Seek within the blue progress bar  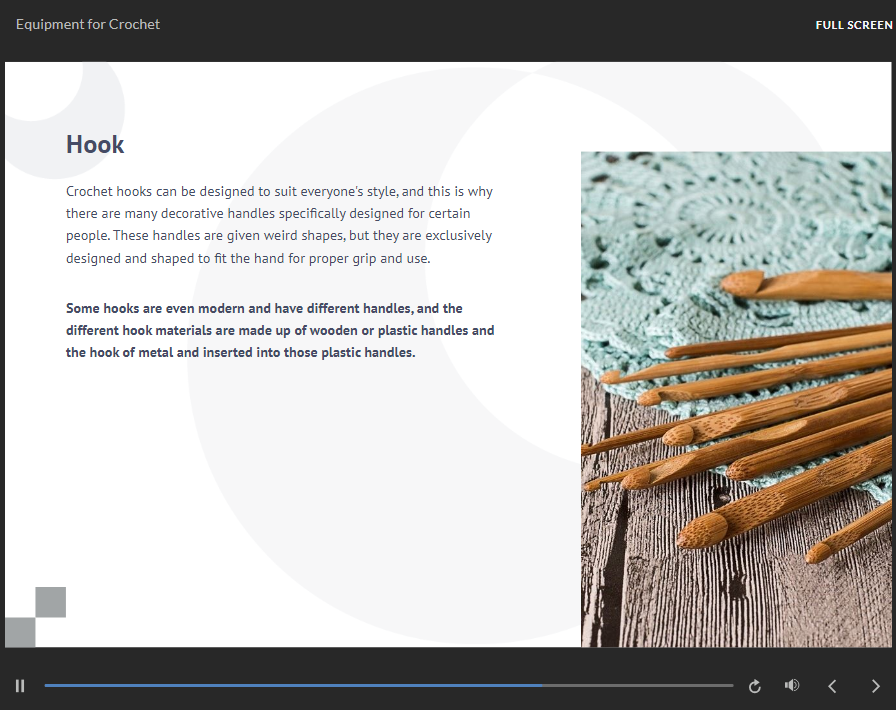tap(389, 685)
